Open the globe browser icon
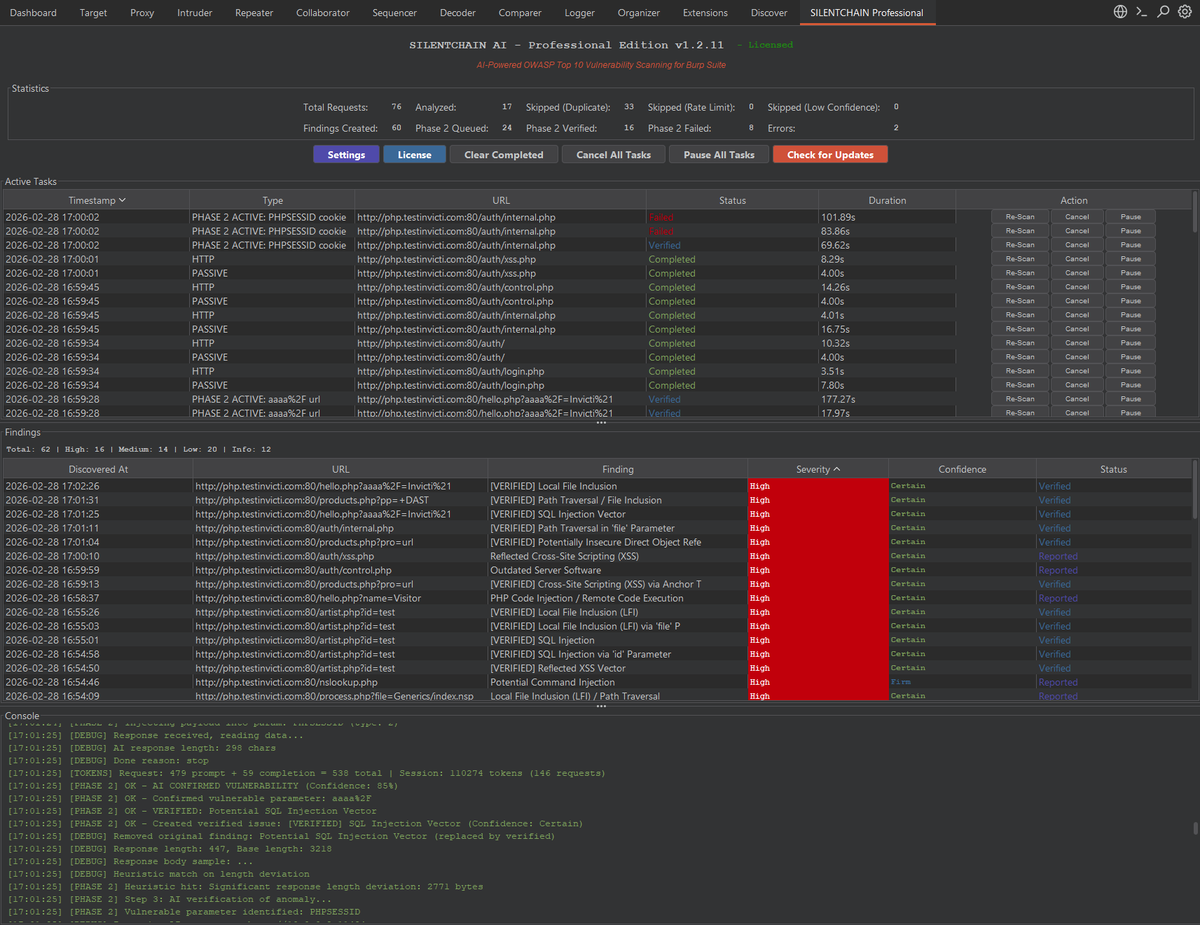 1120,12
